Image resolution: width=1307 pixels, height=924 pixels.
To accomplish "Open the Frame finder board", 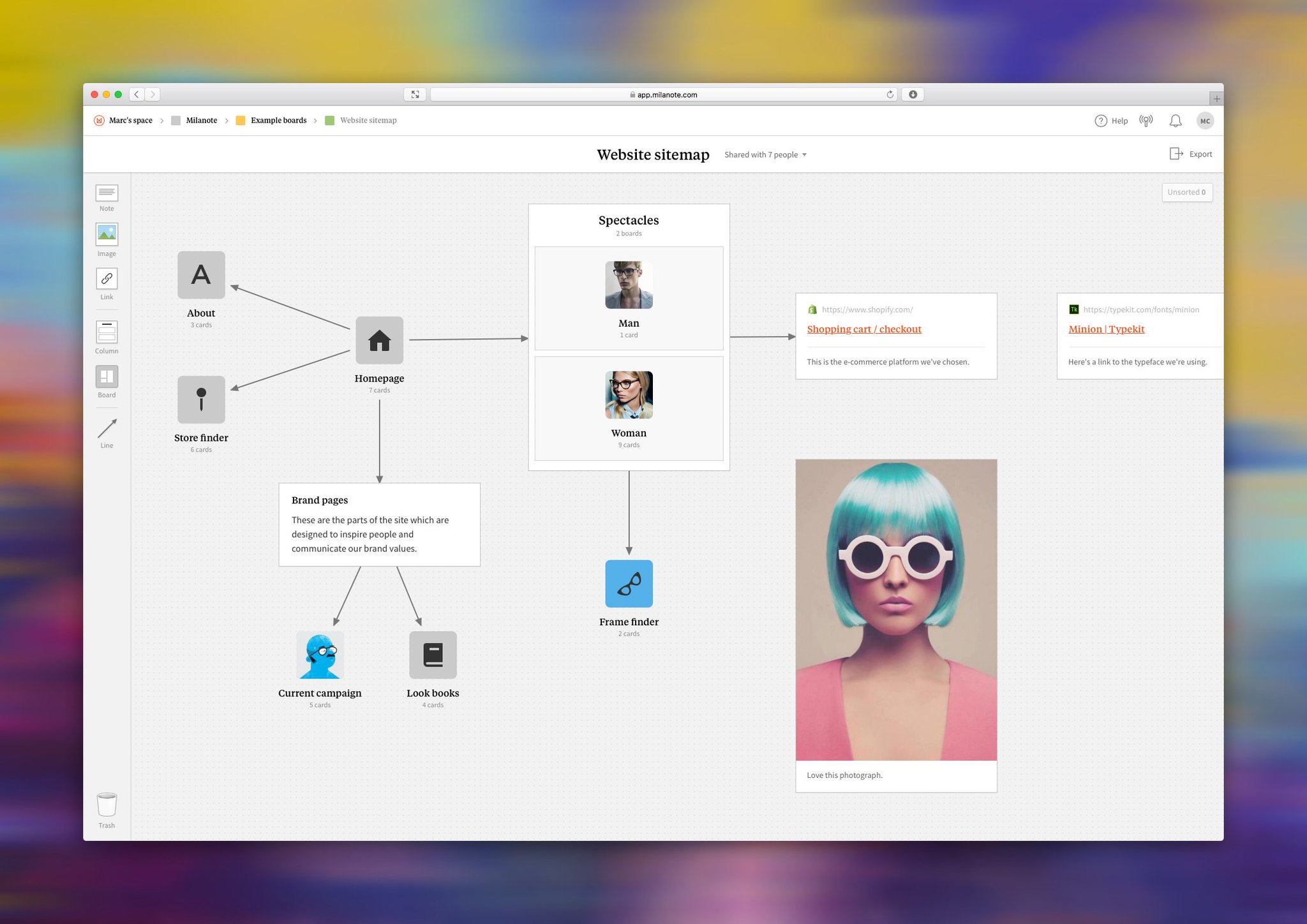I will [629, 583].
